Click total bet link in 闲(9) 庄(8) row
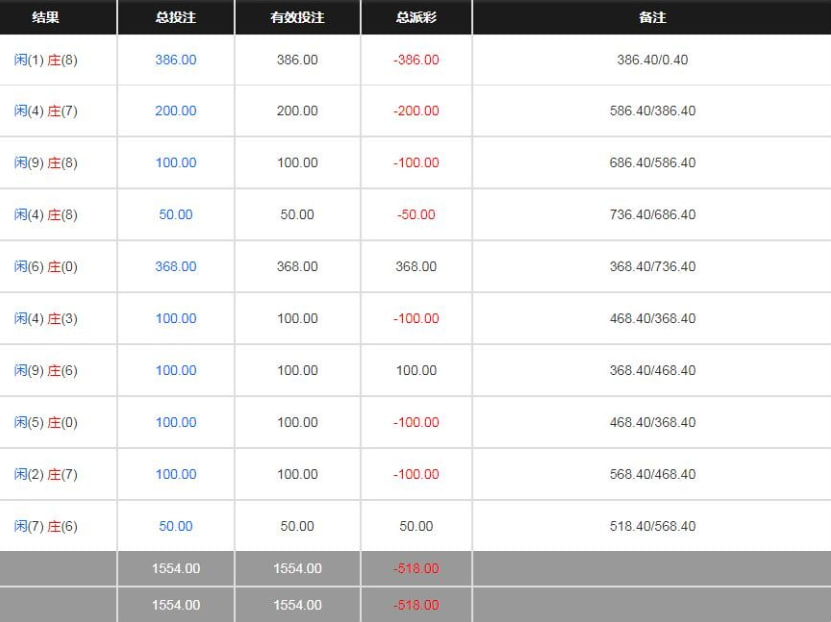Image resolution: width=831 pixels, height=622 pixels. coord(176,163)
